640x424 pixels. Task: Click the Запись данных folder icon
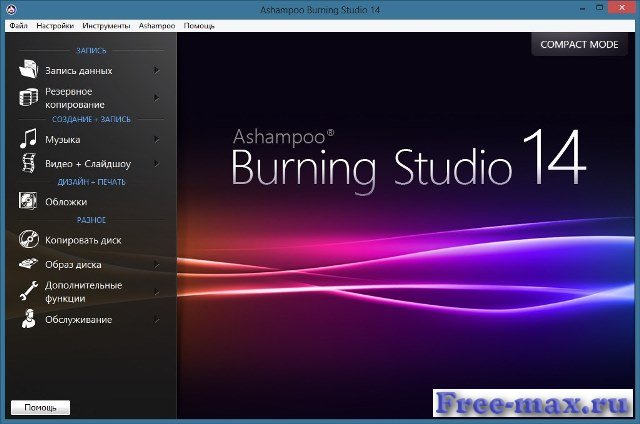point(29,69)
